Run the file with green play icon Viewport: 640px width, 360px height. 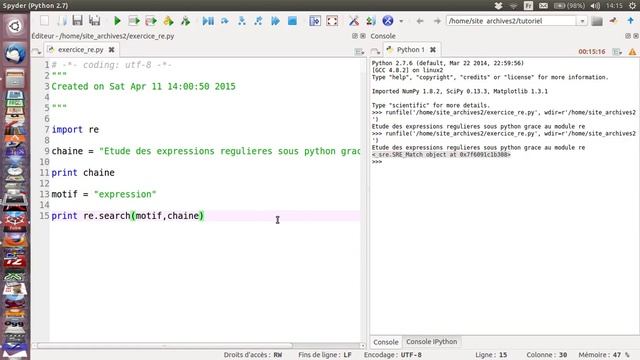coord(117,21)
